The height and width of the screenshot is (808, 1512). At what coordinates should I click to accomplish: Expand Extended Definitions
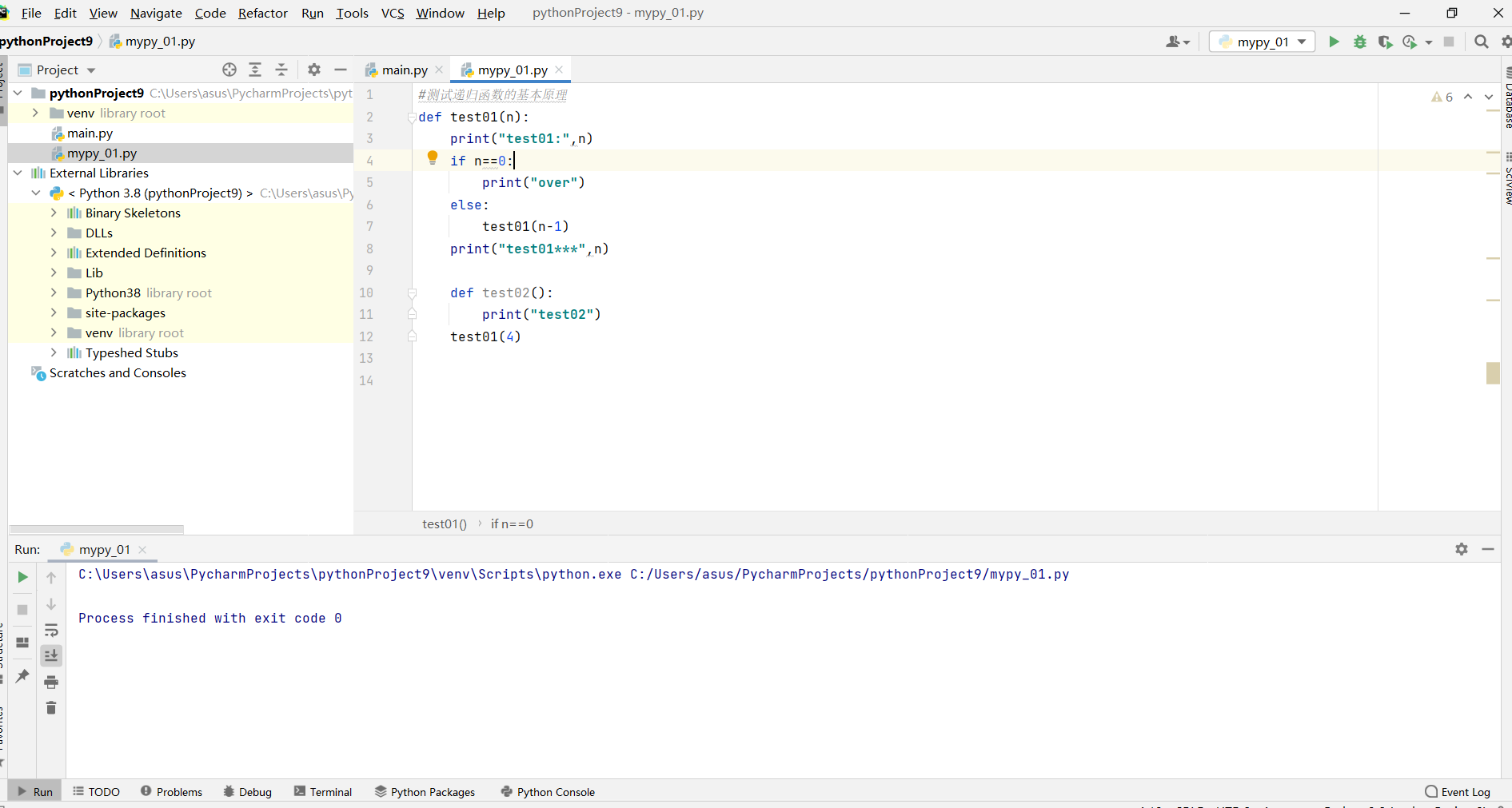[54, 253]
